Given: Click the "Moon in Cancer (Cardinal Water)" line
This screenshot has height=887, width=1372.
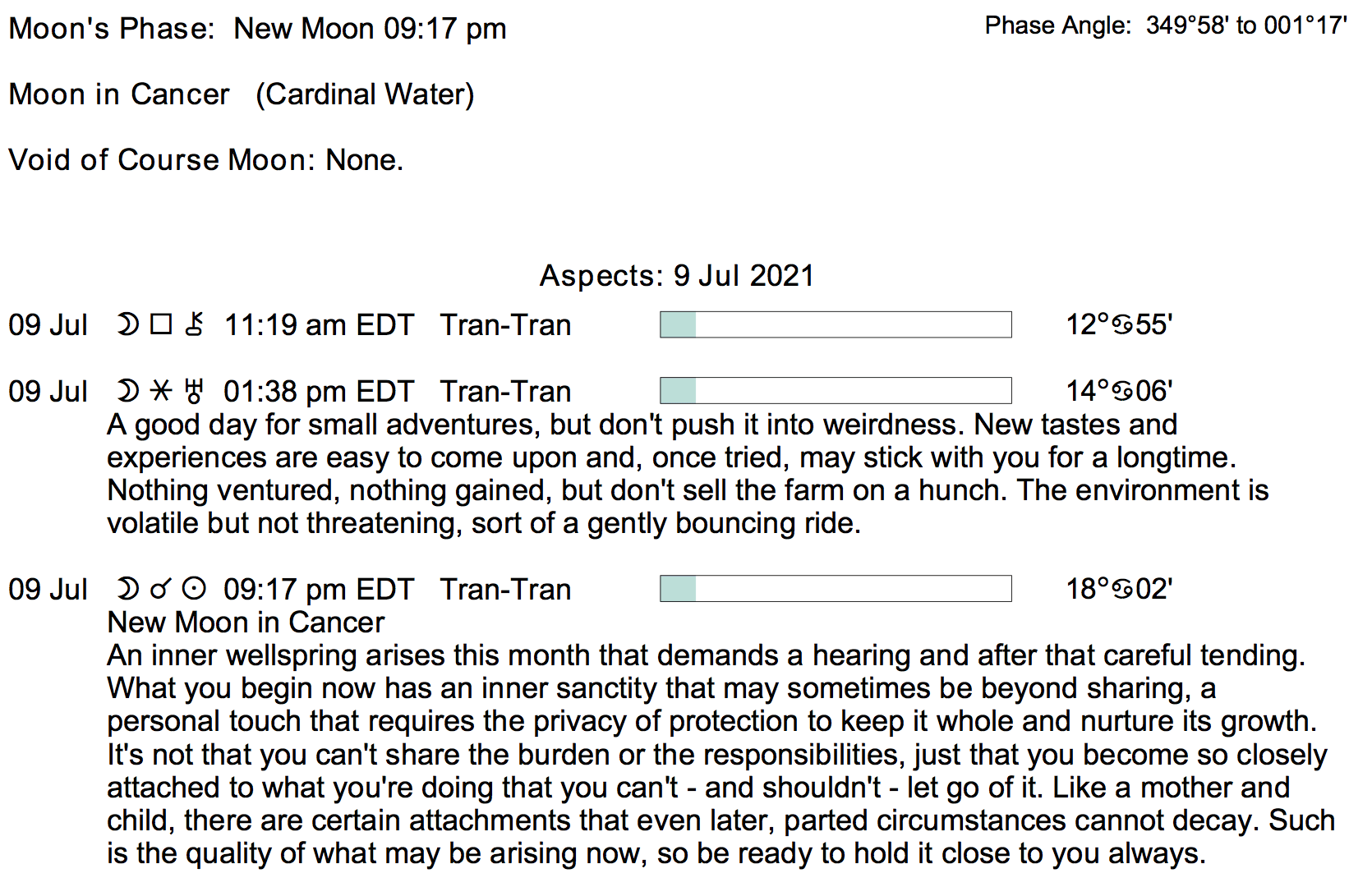Looking at the screenshot, I should (x=242, y=94).
